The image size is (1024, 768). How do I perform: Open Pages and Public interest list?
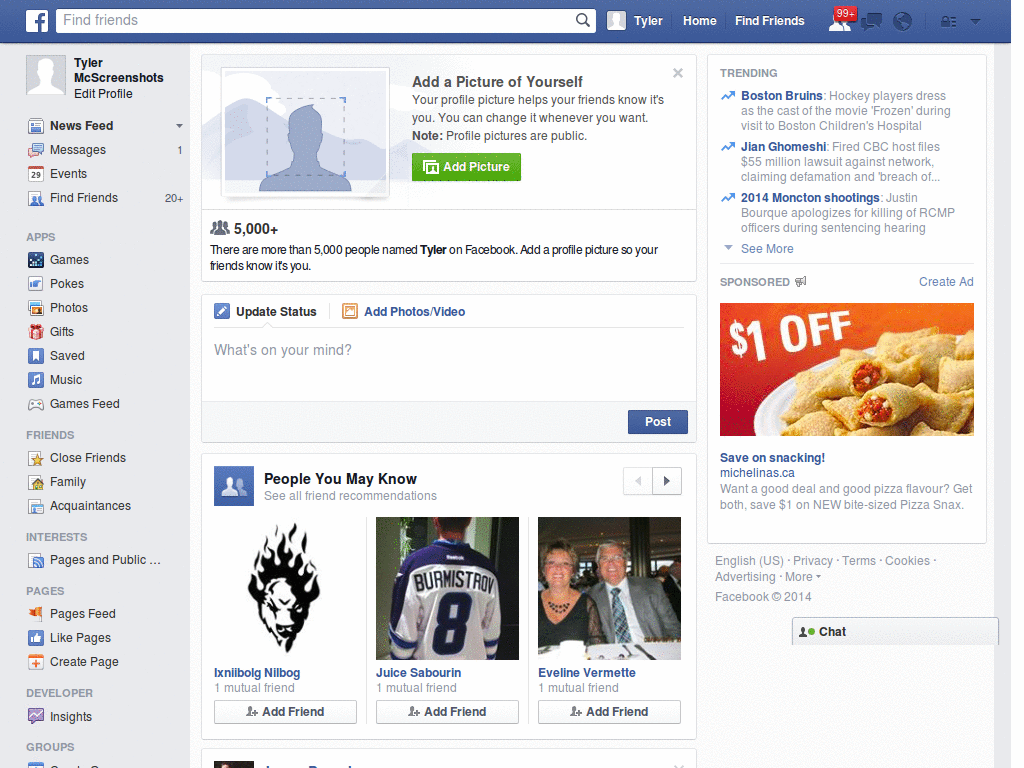tap(105, 560)
